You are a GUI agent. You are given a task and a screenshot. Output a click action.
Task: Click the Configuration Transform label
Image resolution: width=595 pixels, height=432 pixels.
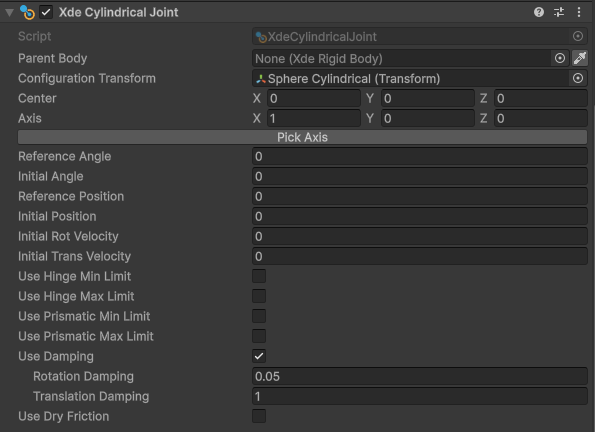tap(87, 78)
